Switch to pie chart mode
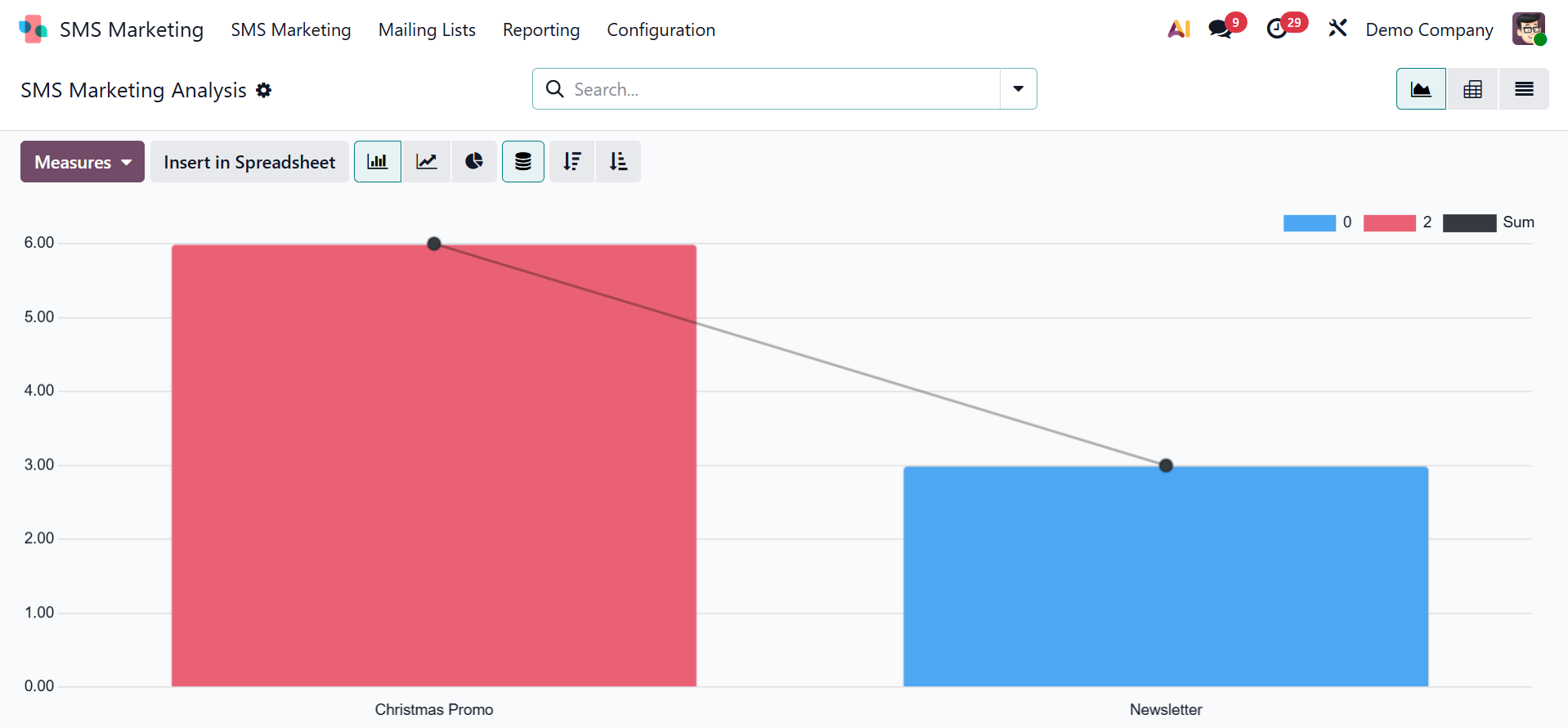 (474, 162)
